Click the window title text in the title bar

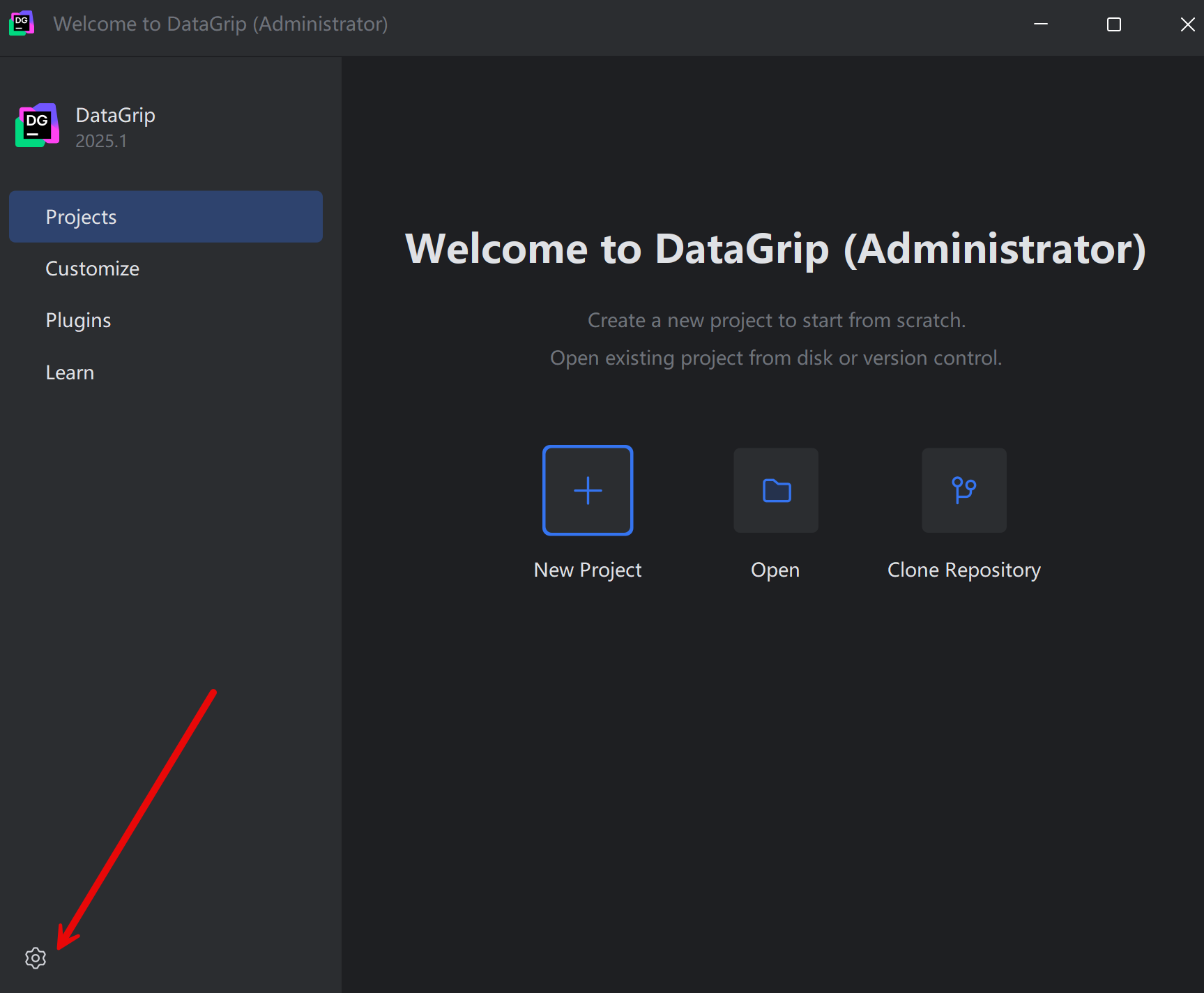220,24
